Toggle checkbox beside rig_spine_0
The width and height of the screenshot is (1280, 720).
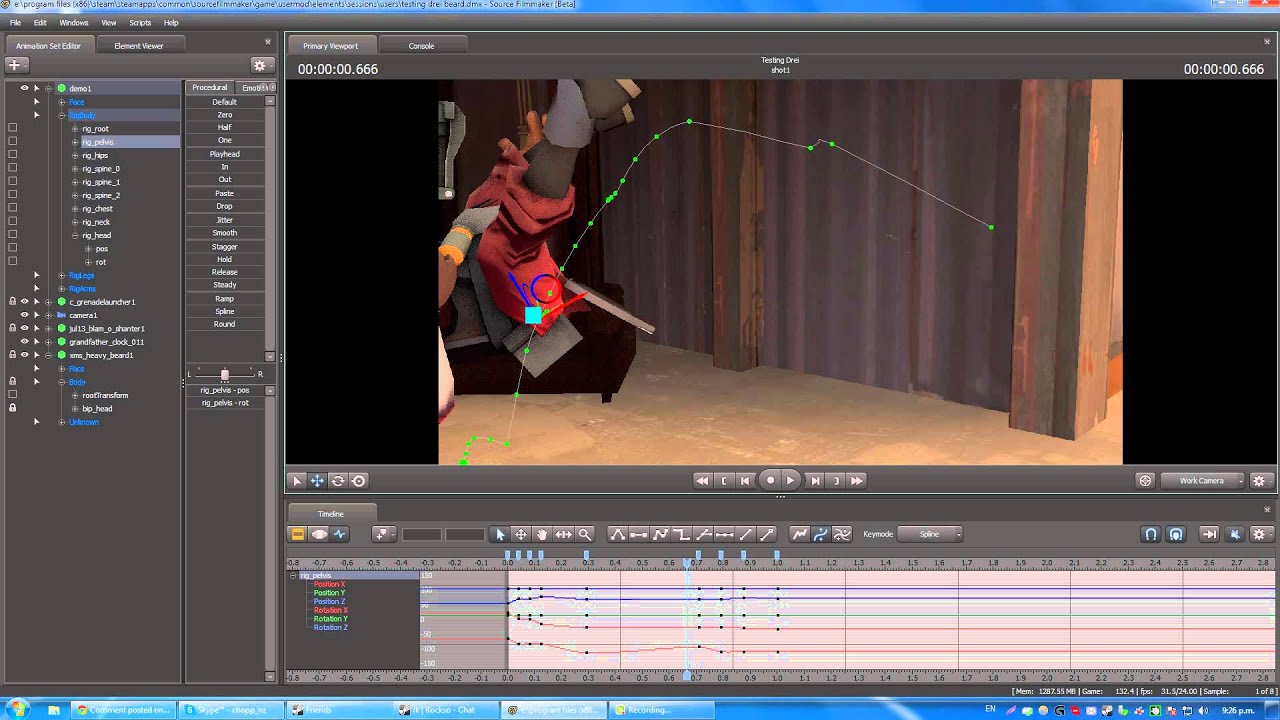[x=13, y=168]
